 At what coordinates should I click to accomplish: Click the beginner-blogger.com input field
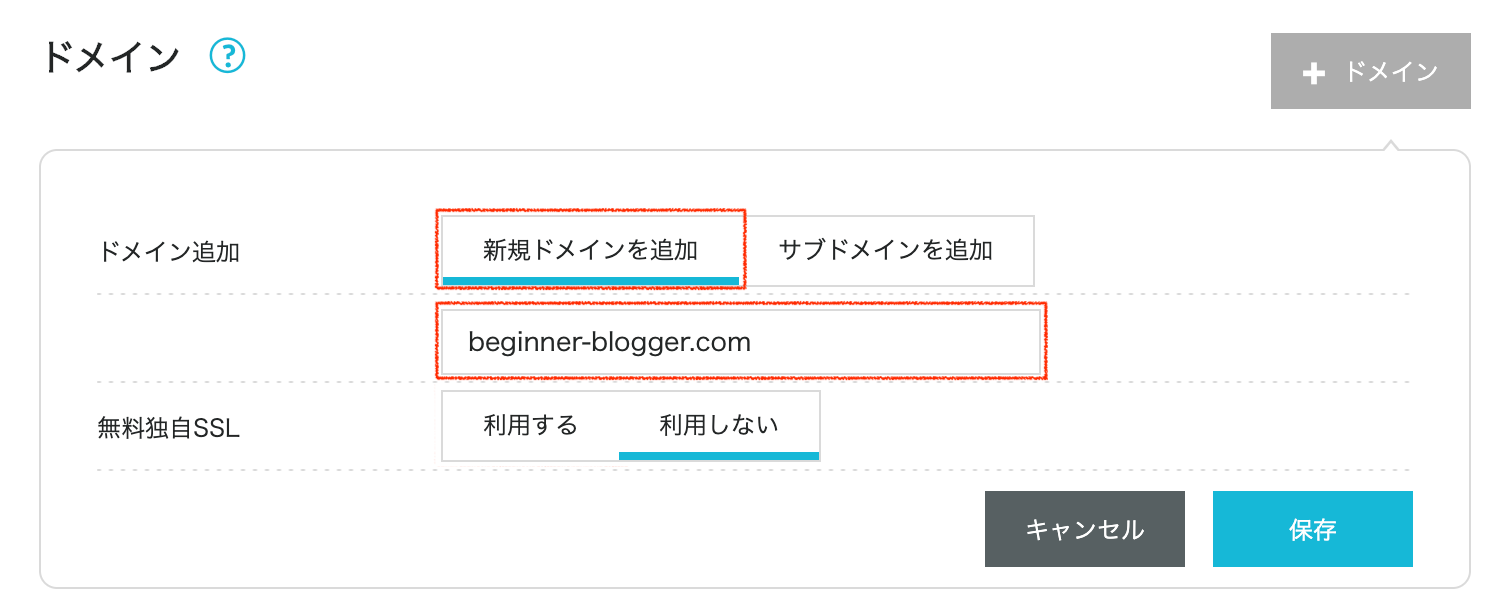pos(740,341)
